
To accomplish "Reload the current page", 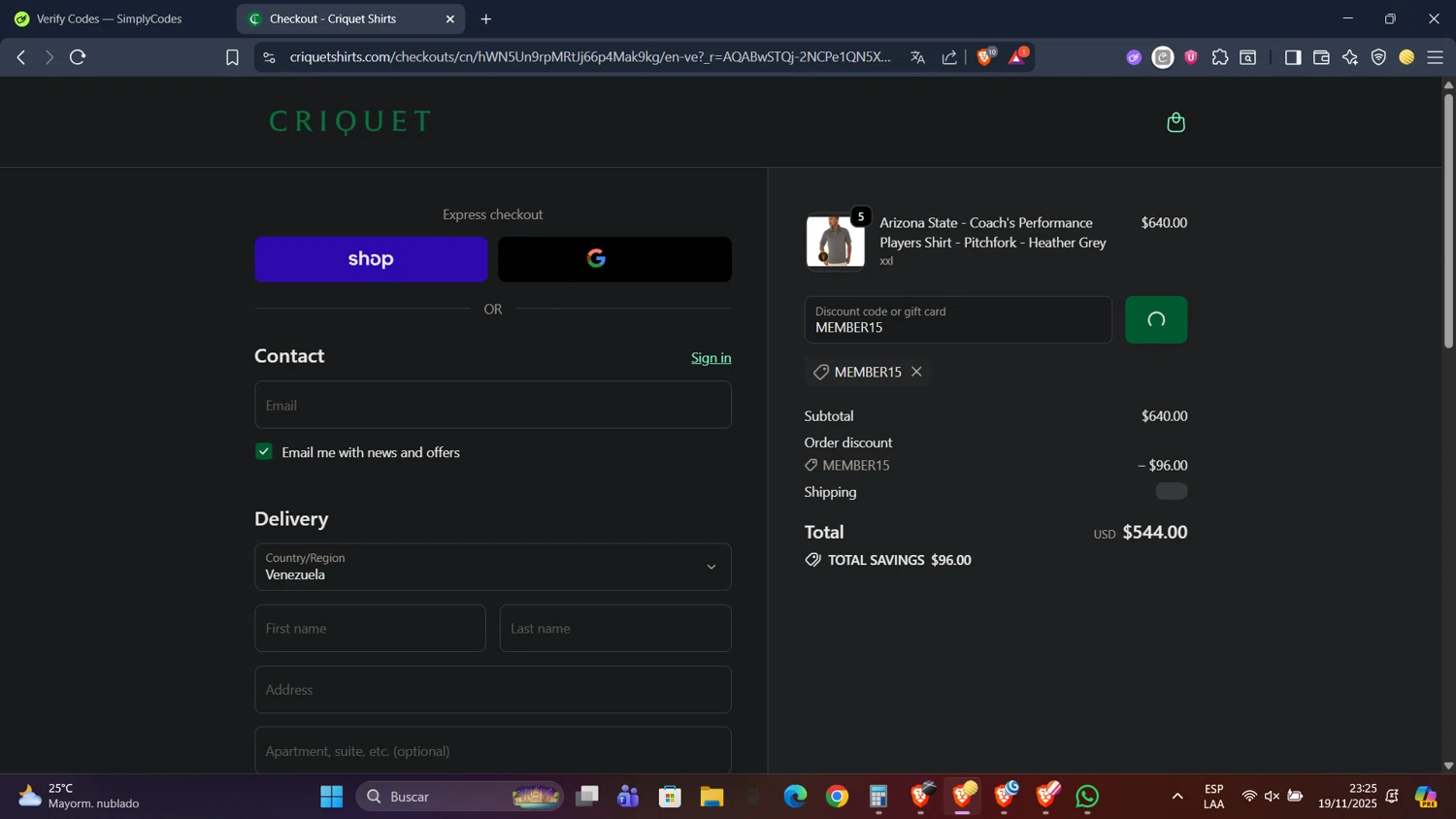I will (x=79, y=57).
